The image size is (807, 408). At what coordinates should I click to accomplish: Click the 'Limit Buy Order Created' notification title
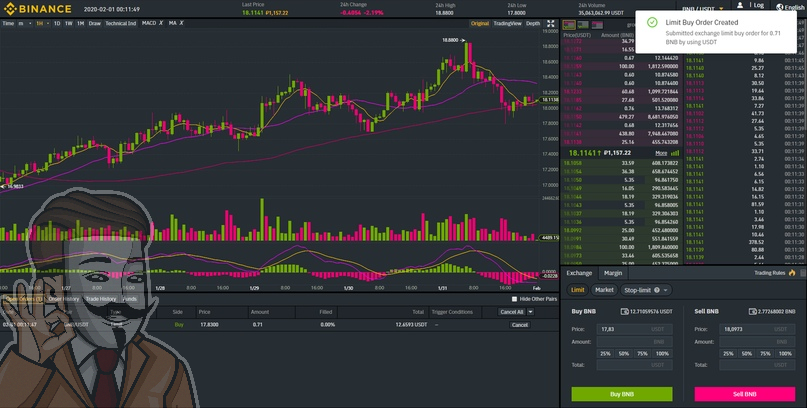click(x=701, y=23)
